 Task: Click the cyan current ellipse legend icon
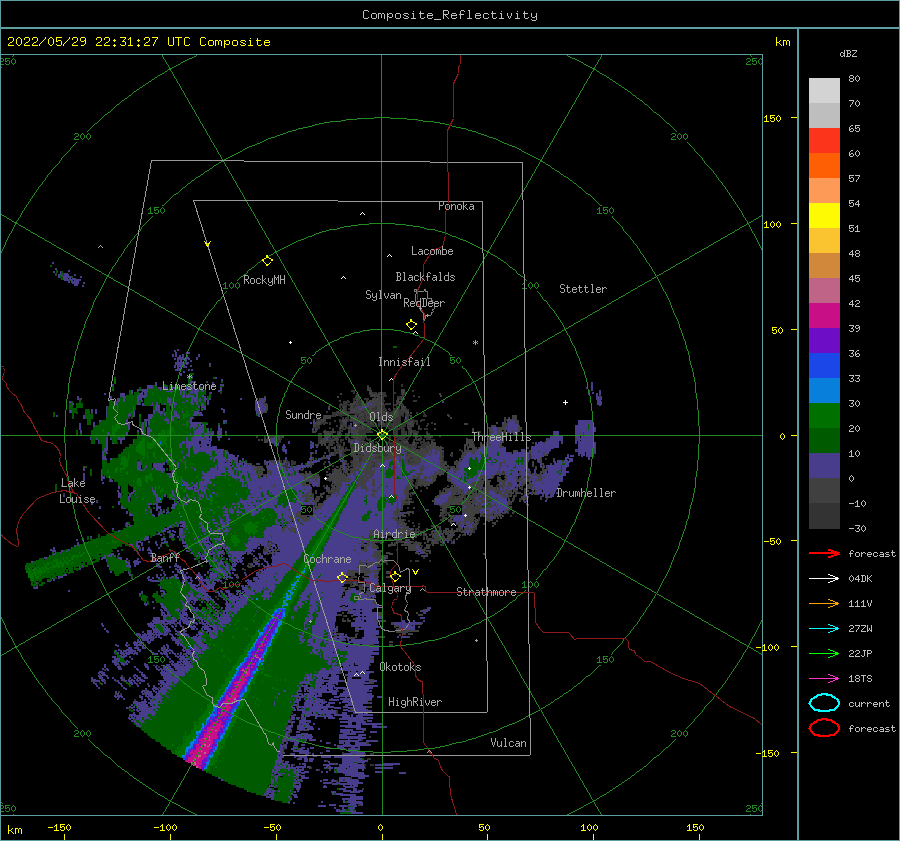(x=824, y=703)
